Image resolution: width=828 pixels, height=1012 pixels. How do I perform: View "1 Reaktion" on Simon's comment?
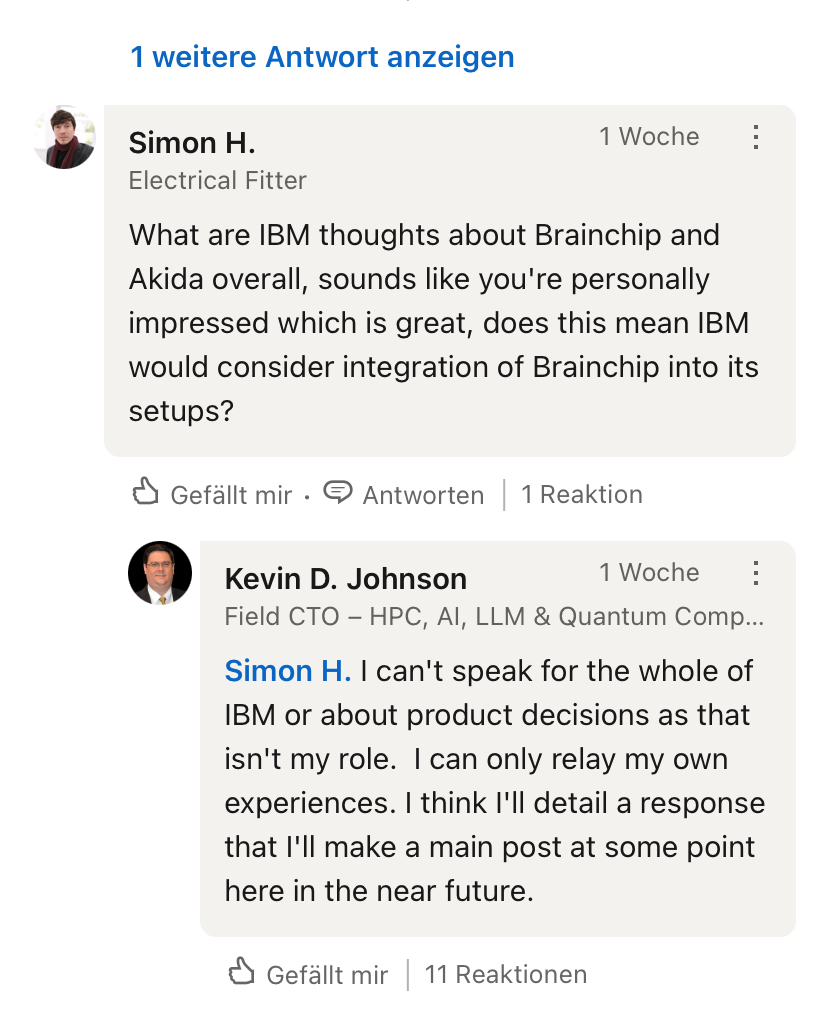pyautogui.click(x=582, y=494)
